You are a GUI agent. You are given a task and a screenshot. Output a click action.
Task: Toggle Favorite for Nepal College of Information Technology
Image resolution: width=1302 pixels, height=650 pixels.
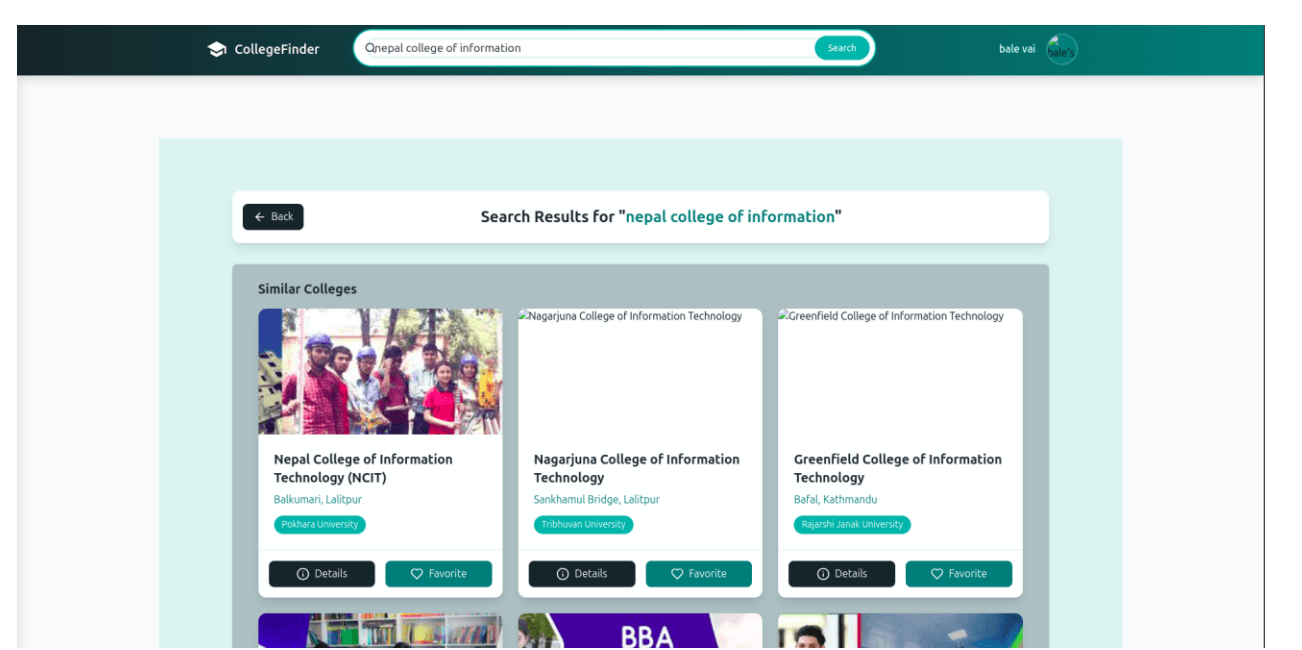click(438, 573)
